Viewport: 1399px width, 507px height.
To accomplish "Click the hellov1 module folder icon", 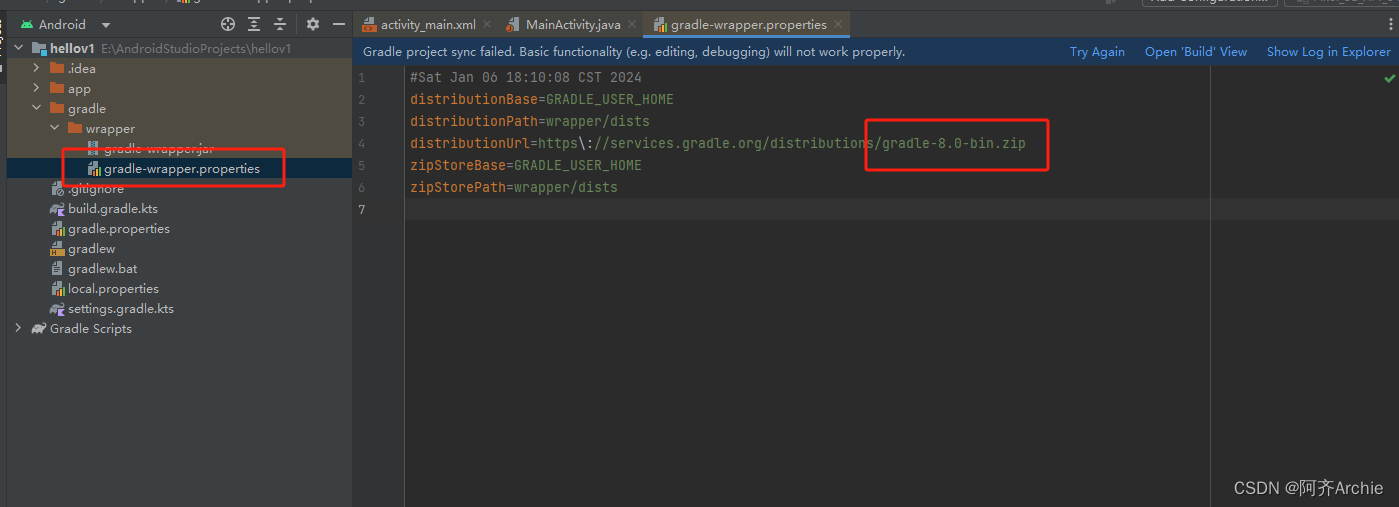I will pos(39,48).
